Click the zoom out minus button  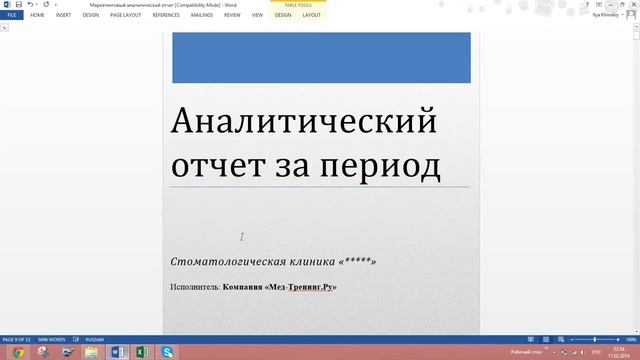[572, 340]
